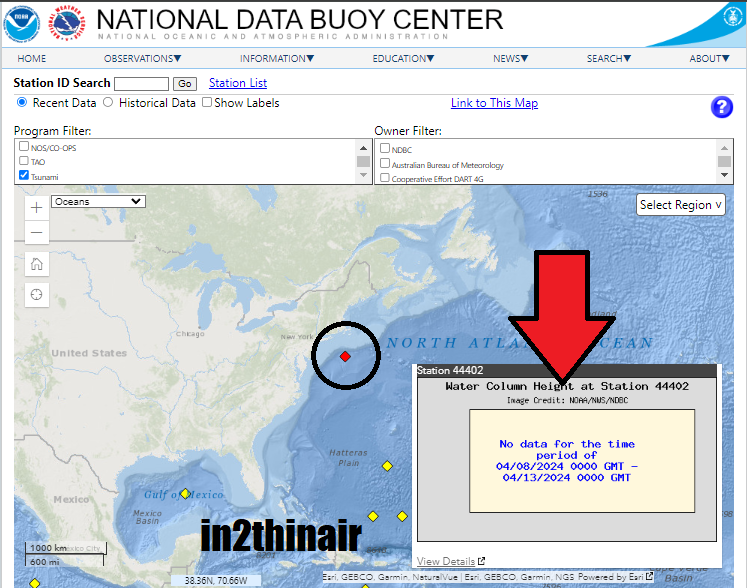Click the National Weather Service logo
747x588 pixels.
coord(66,24)
